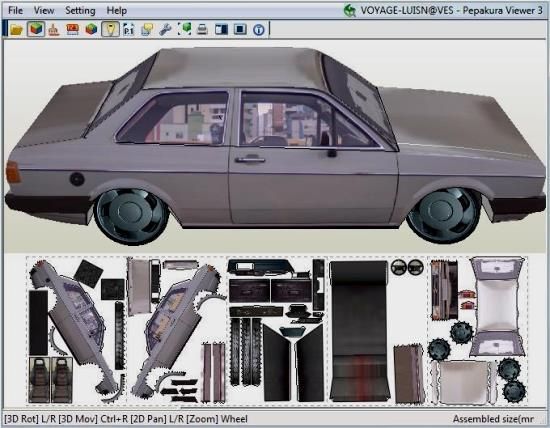Viewport: 550px width, 428px height.
Task: Click the car seats pattern piece
Action: (51, 380)
